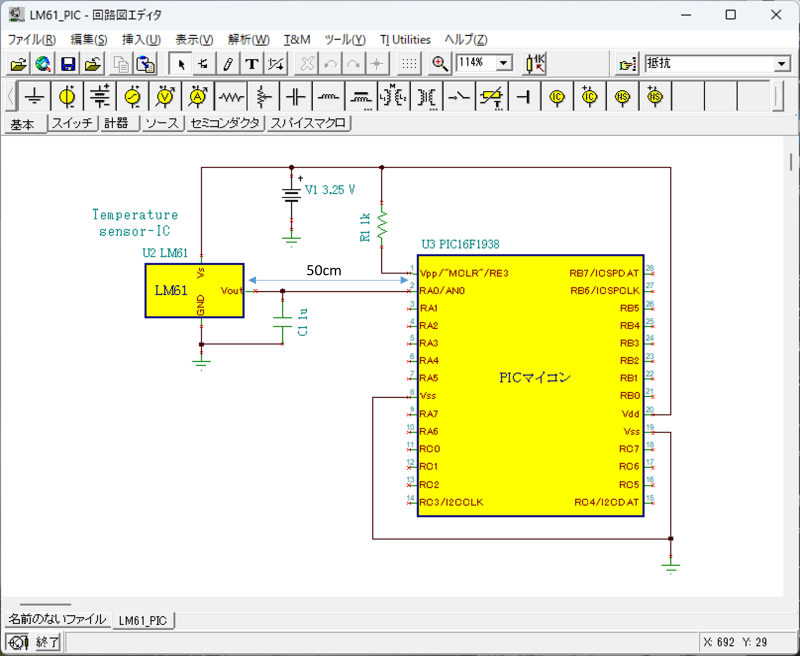Choose the ammeter component icon
800x656 pixels.
[198, 97]
